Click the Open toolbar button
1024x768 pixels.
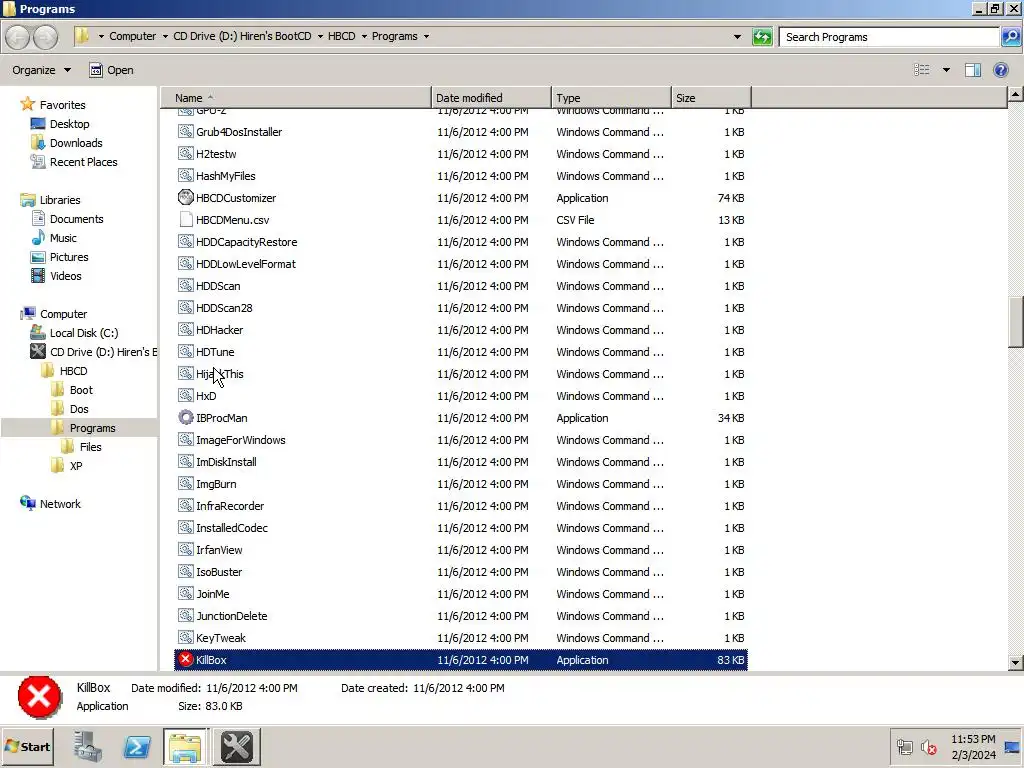(x=112, y=70)
